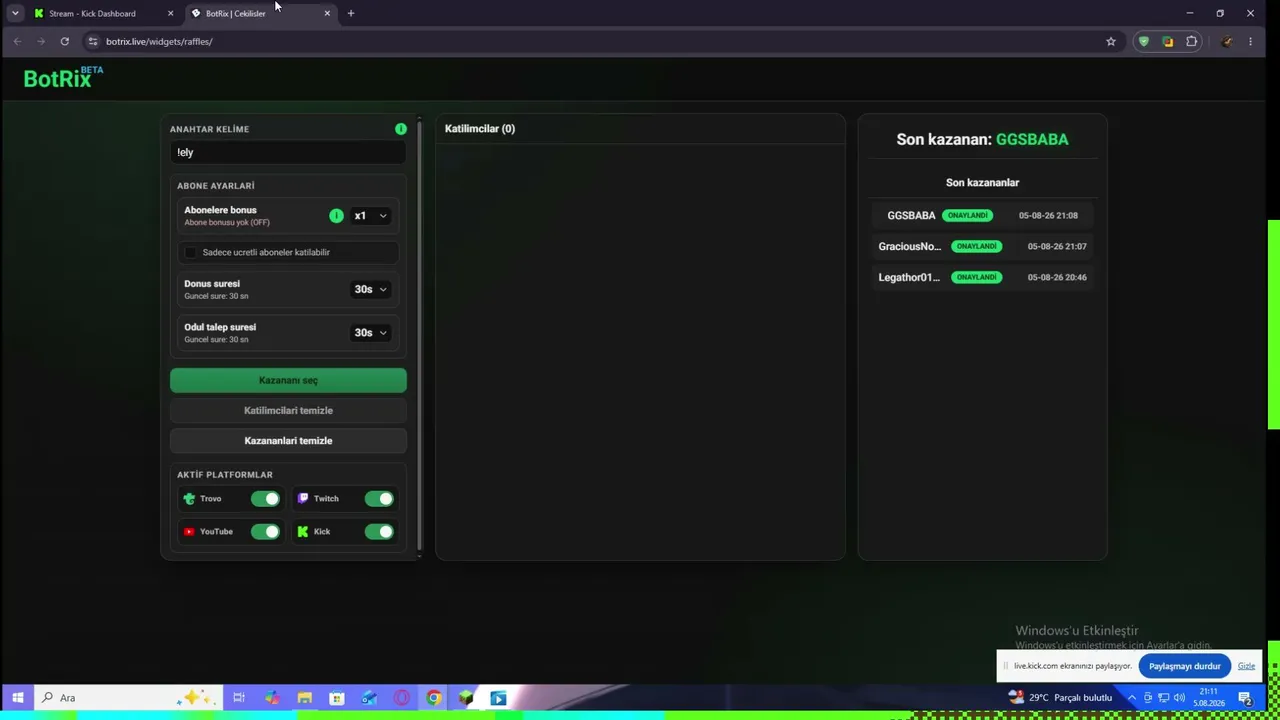Open Minecraft from the taskbar
1280x720 pixels.
click(x=466, y=698)
